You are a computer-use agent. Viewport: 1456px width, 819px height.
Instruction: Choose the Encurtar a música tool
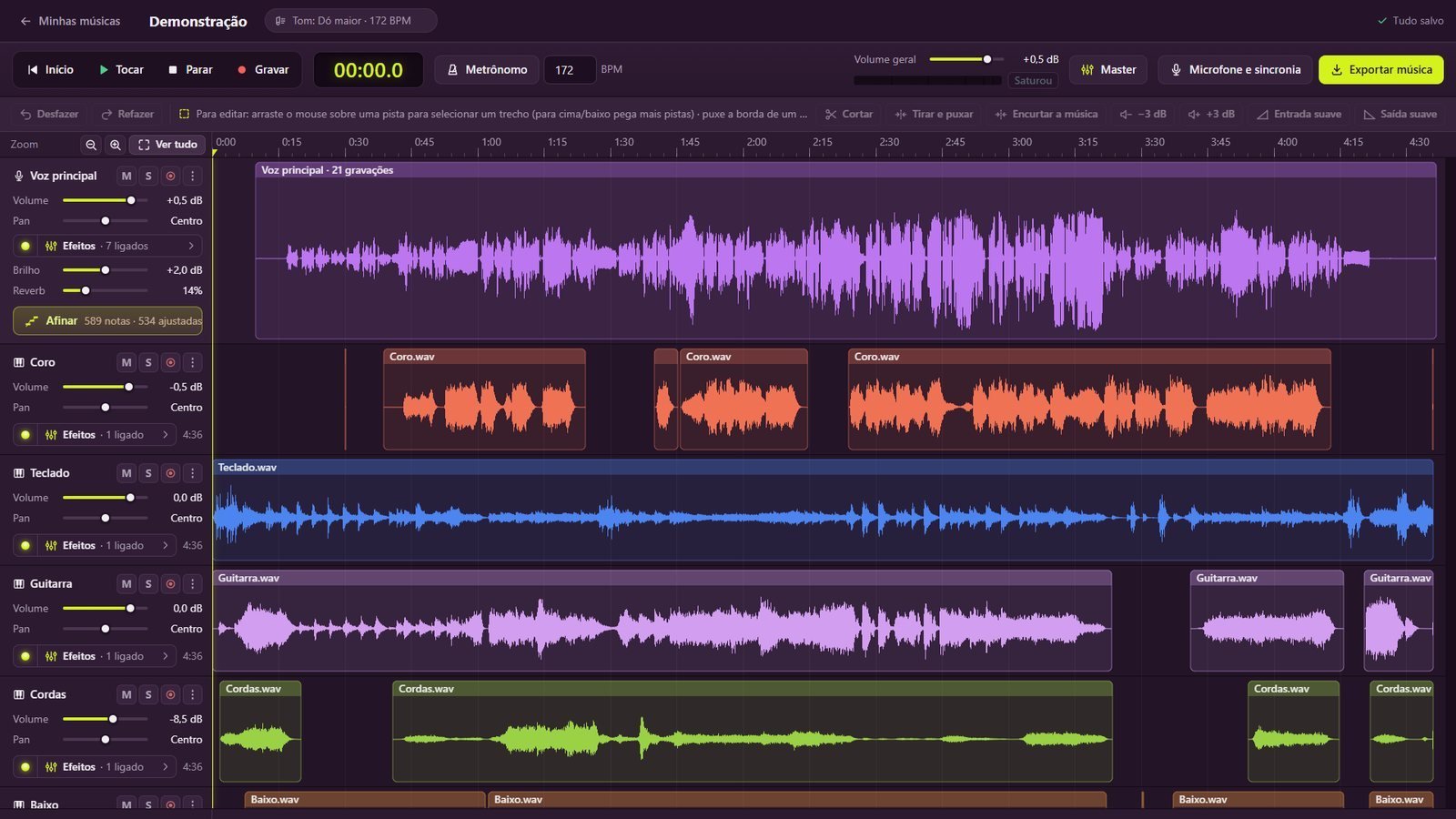point(1046,115)
